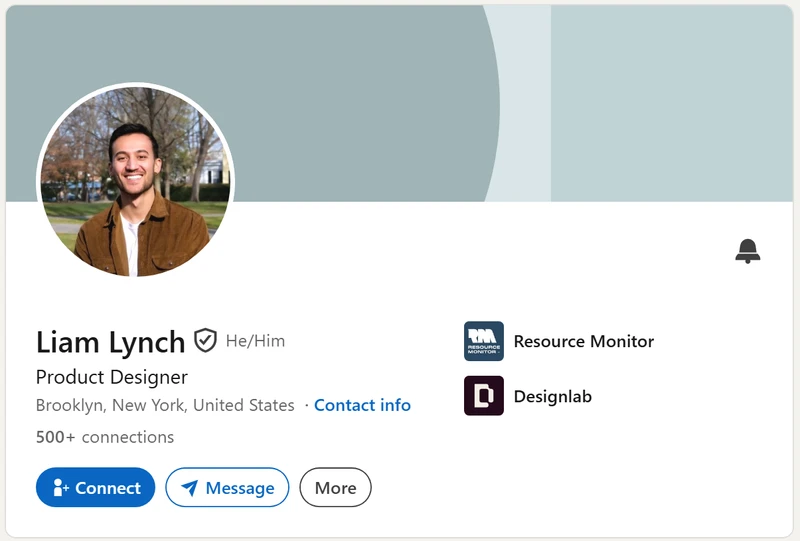View the 500+ connections list
The width and height of the screenshot is (800, 541).
pos(105,437)
